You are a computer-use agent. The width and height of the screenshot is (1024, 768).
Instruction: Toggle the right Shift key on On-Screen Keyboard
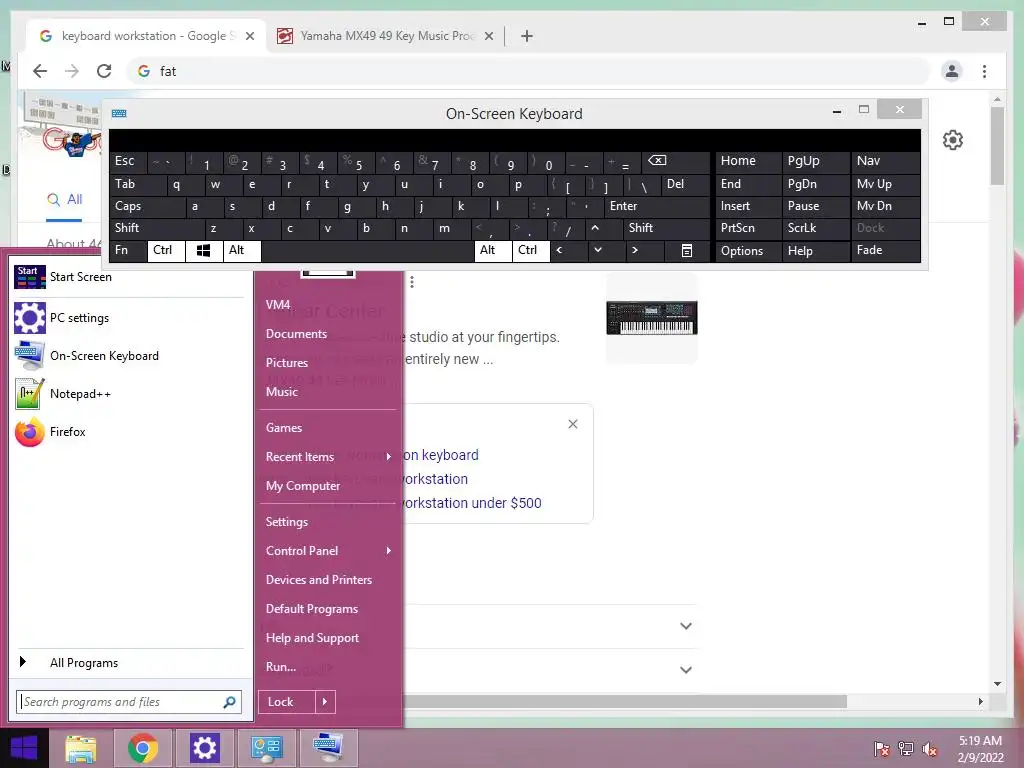pos(666,228)
